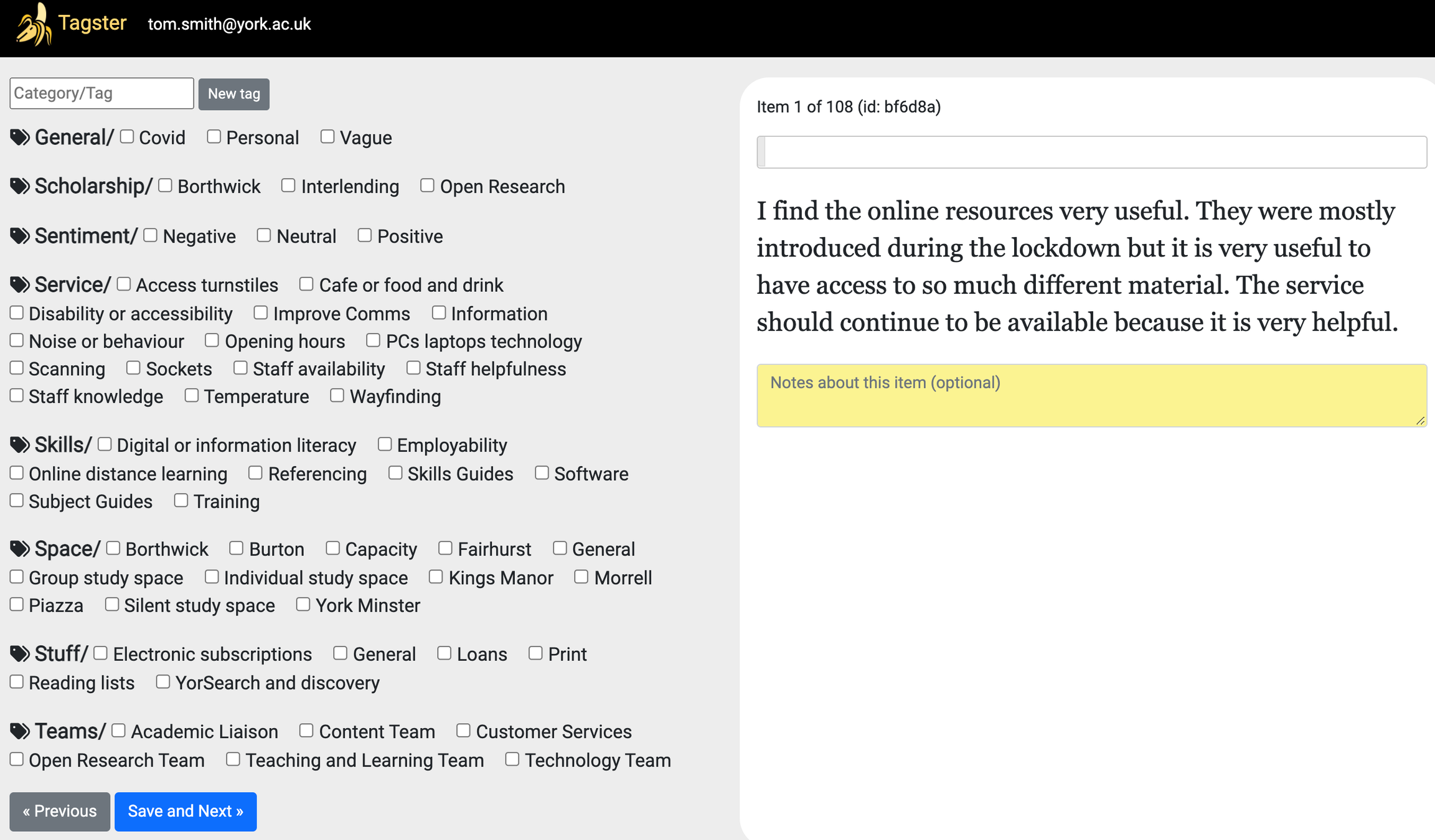Click the Service category tag icon

(x=20, y=285)
